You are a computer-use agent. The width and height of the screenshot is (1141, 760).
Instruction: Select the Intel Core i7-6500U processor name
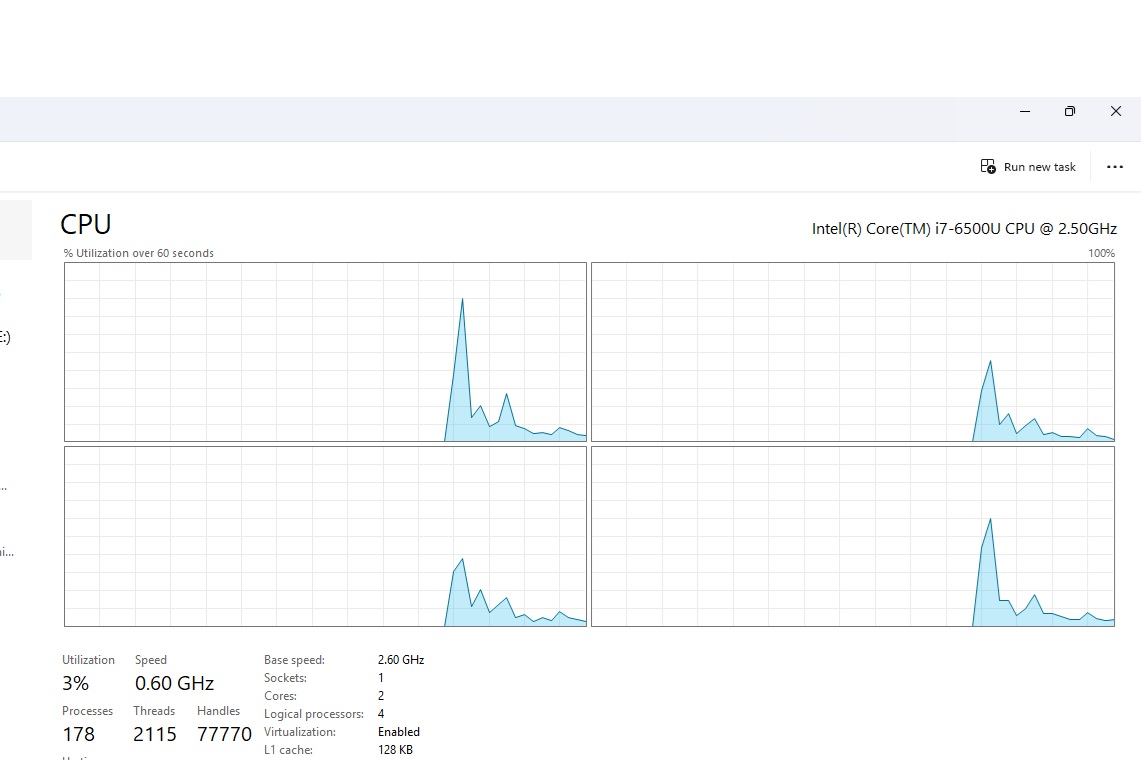(964, 229)
